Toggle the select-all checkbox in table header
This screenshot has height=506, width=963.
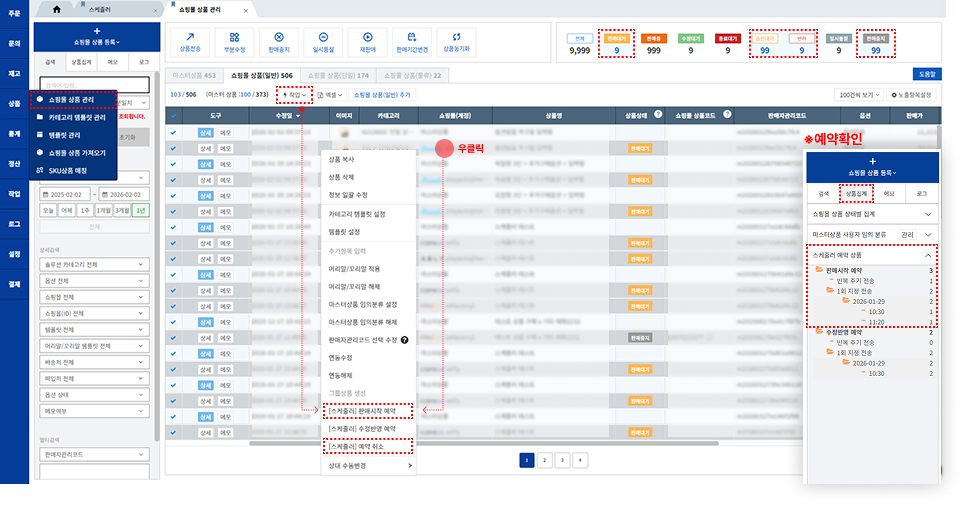[x=174, y=116]
